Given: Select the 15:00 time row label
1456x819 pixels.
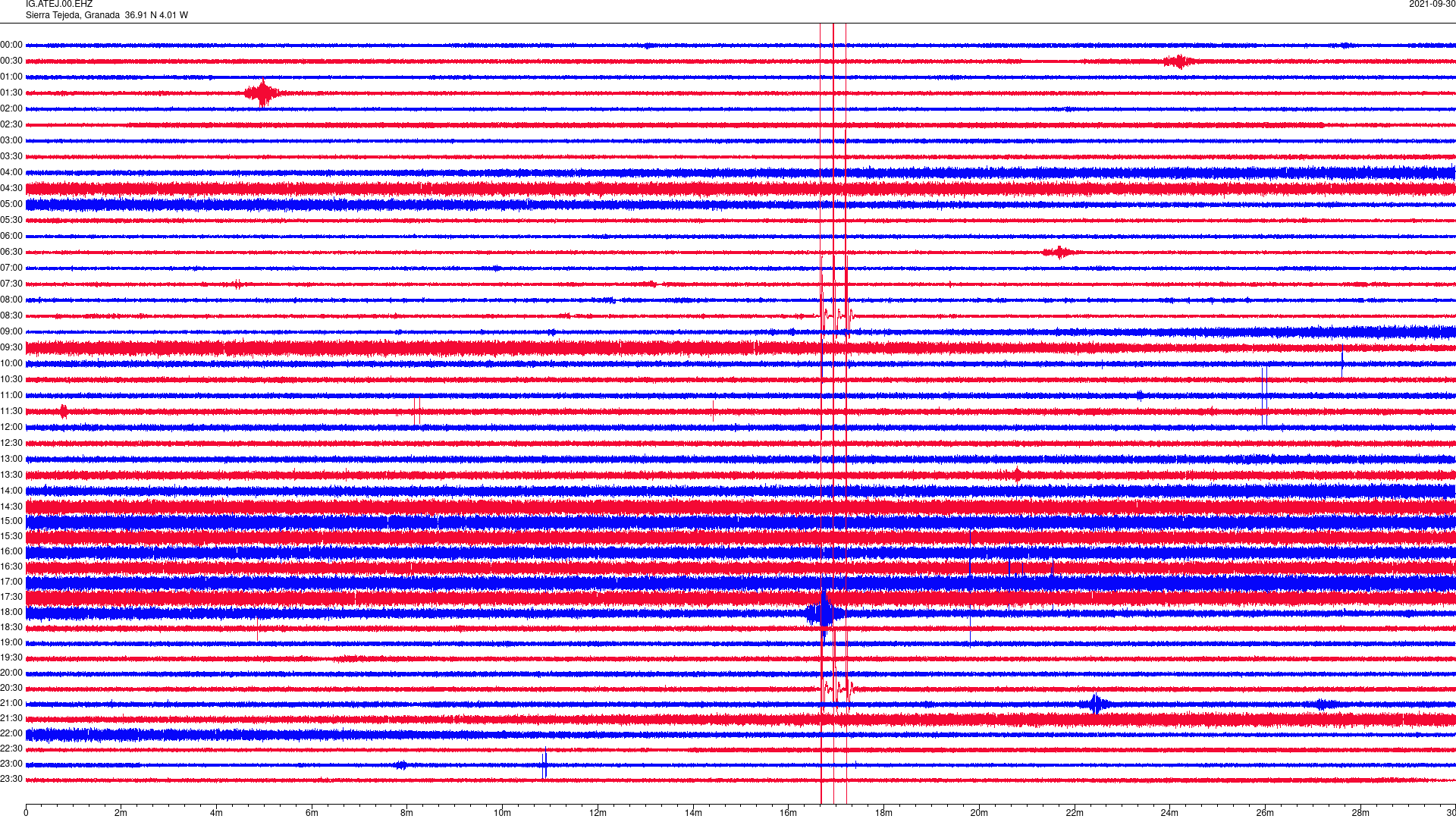Looking at the screenshot, I should [x=11, y=522].
